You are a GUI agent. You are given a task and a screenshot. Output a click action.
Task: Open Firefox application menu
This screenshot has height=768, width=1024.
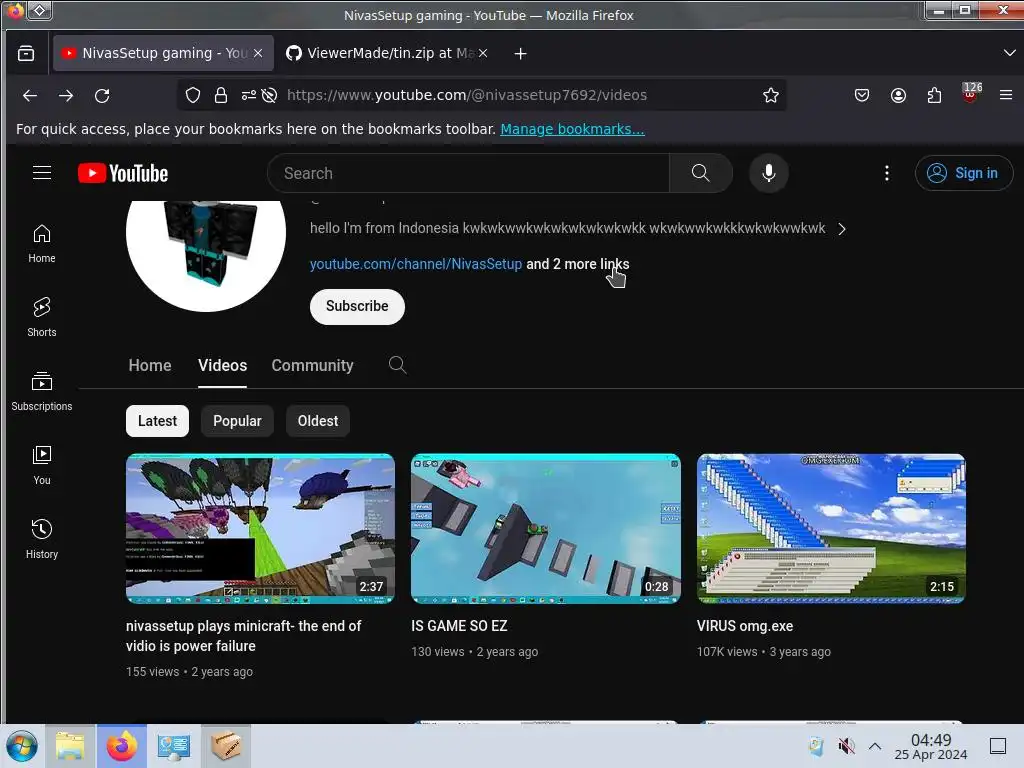[1006, 95]
